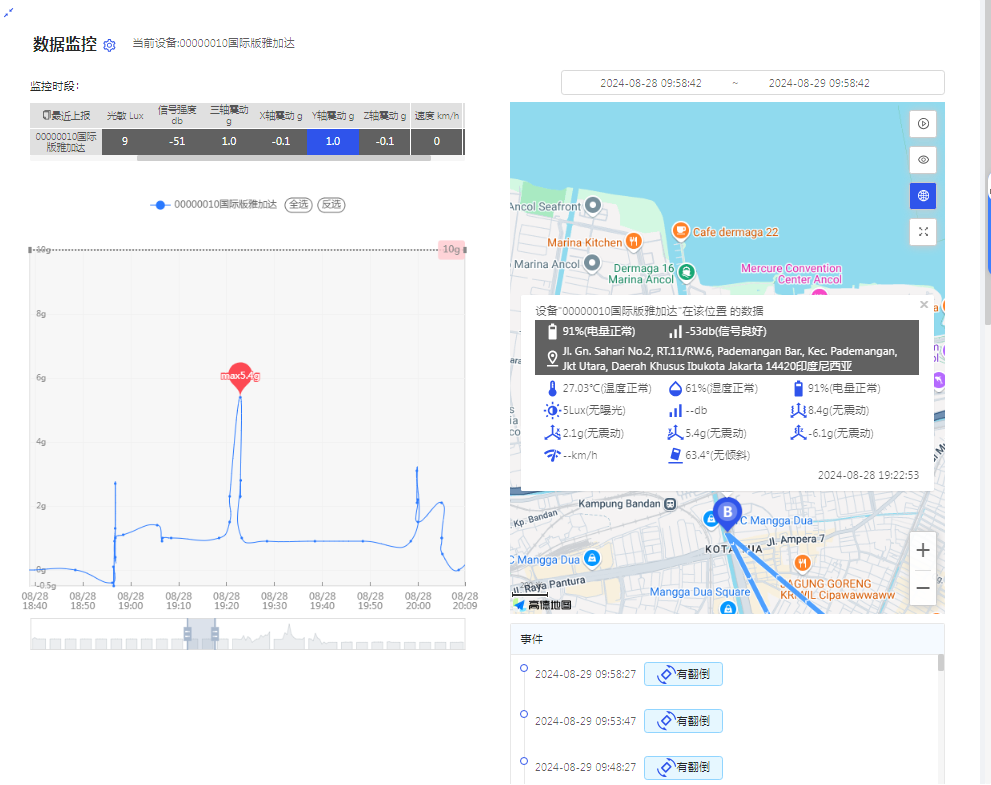Enter fullscreen mode via the map expand icon
The image size is (991, 785).
922,231
